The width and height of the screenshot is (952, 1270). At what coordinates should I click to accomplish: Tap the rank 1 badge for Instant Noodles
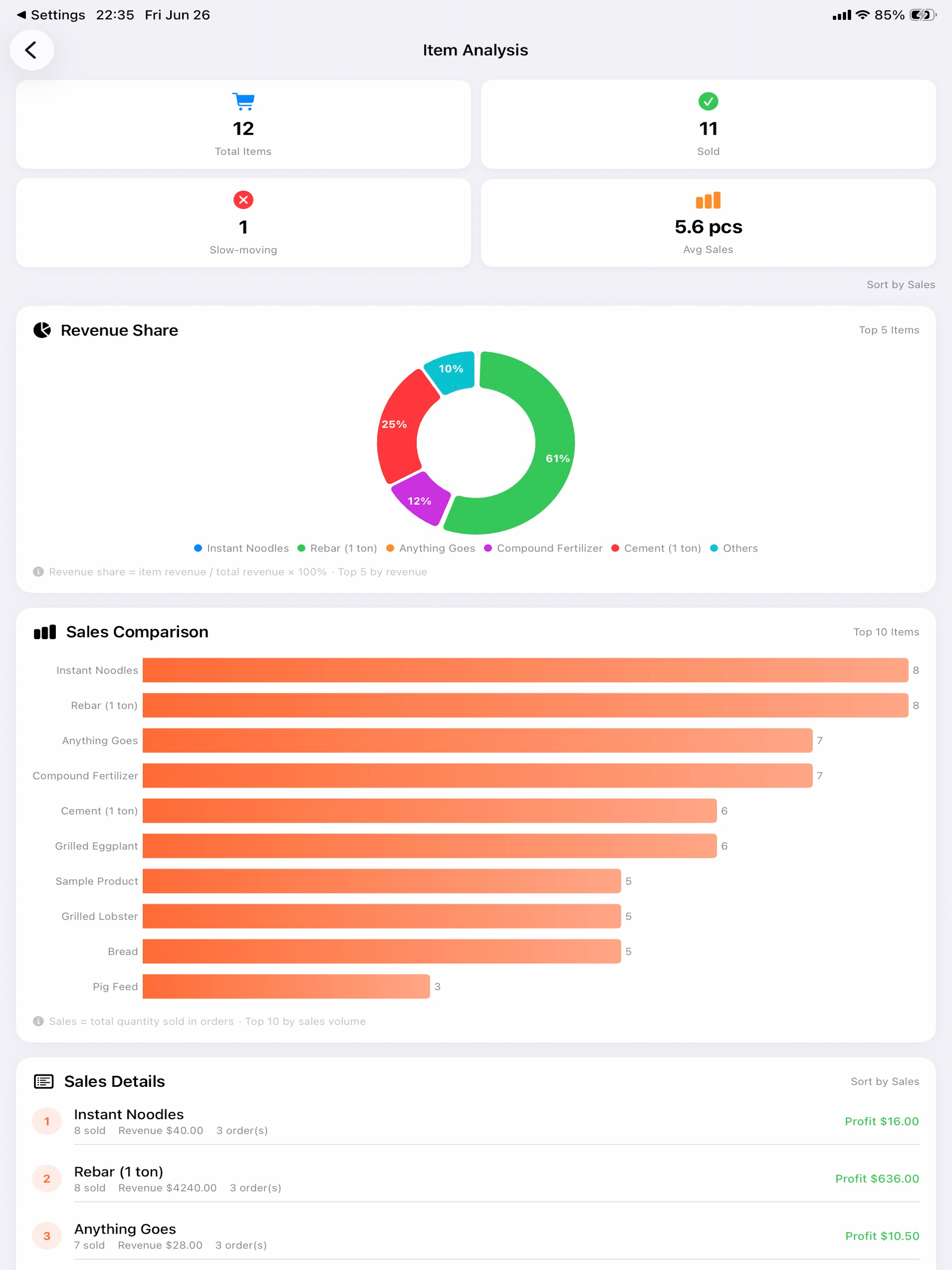pyautogui.click(x=47, y=1121)
